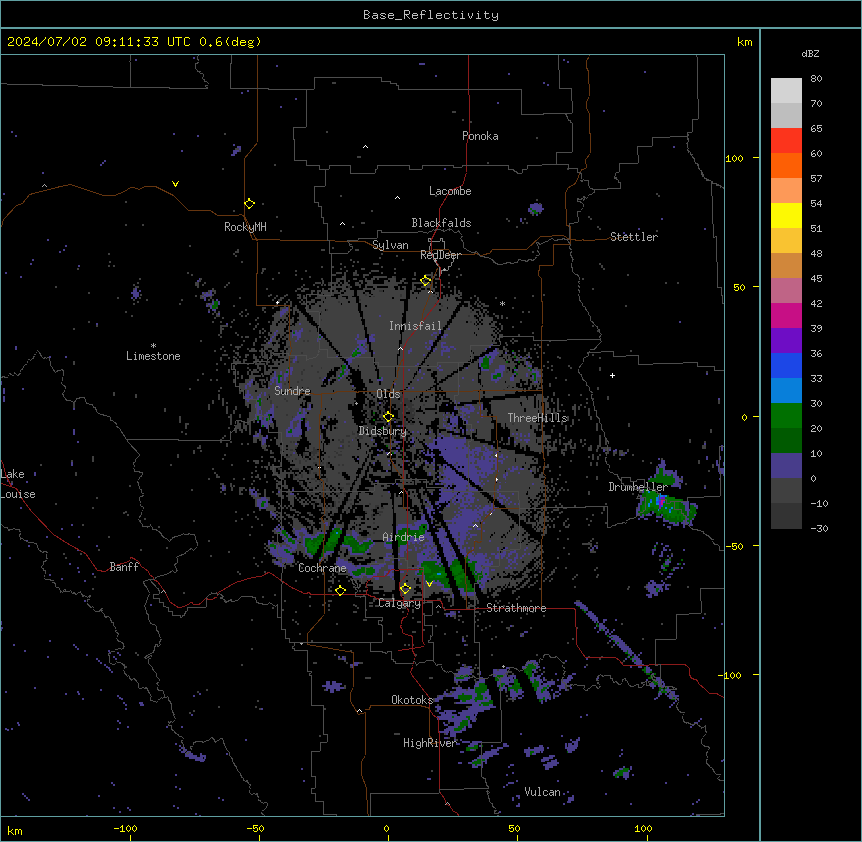Click the slate blue 10-0 dBZ legend swatch
This screenshot has height=842, width=862.
click(786, 466)
